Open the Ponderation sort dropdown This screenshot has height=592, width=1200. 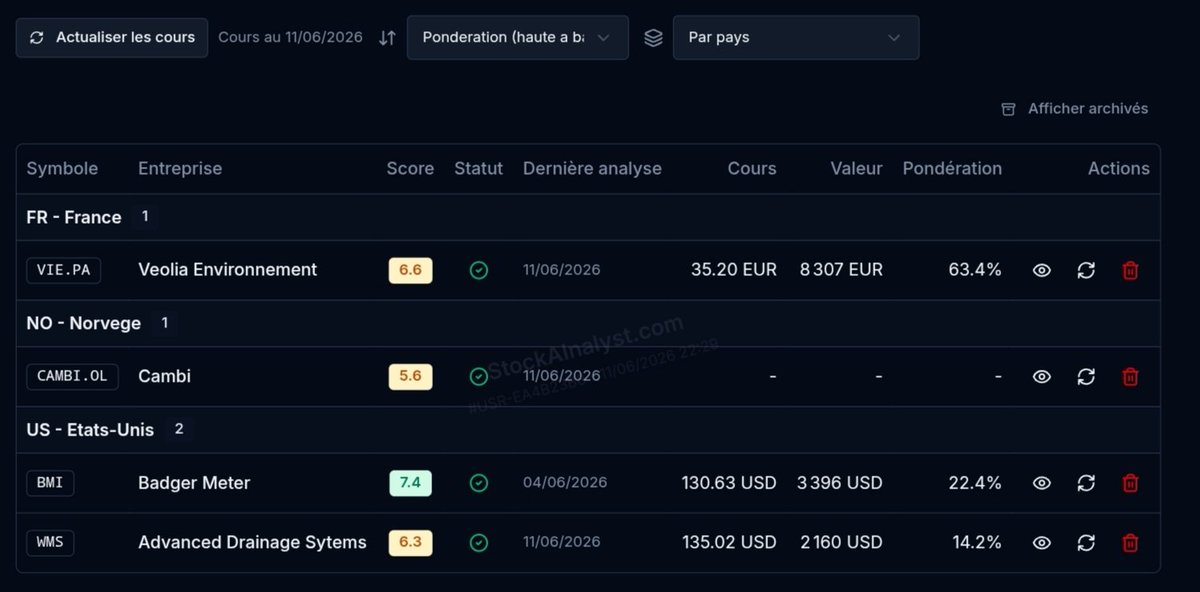pos(518,37)
